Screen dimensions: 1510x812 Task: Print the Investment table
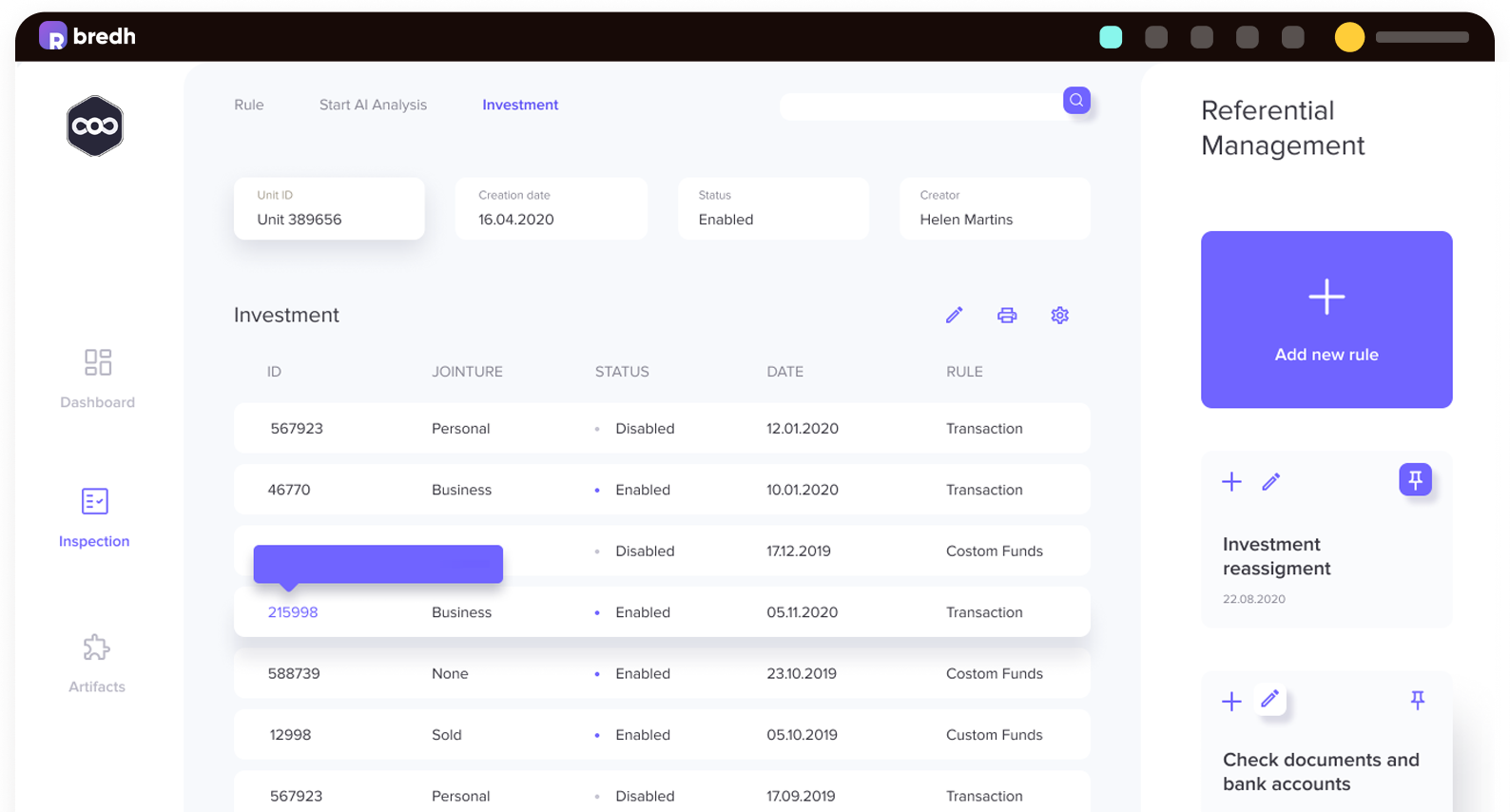coord(1007,316)
